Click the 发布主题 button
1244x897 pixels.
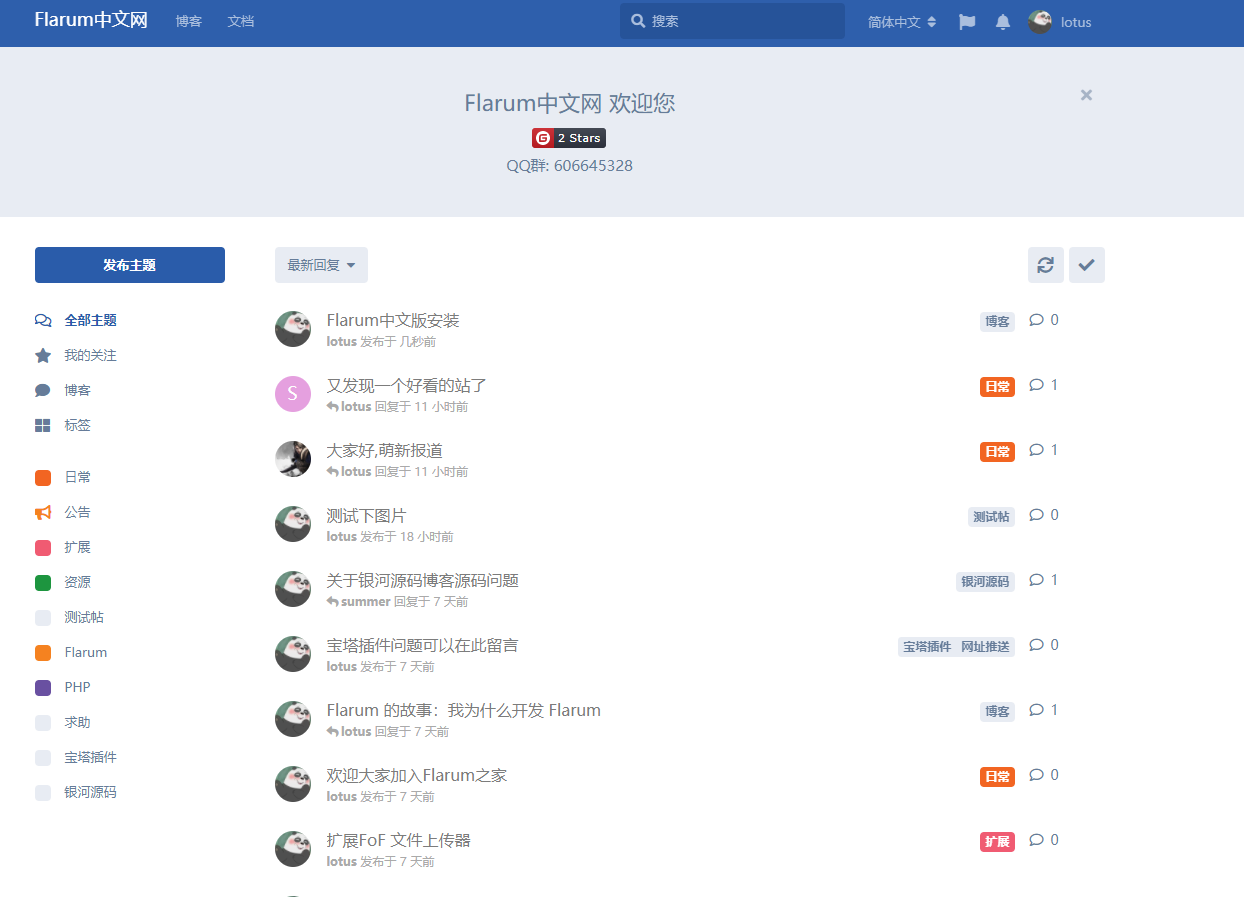[x=129, y=264]
